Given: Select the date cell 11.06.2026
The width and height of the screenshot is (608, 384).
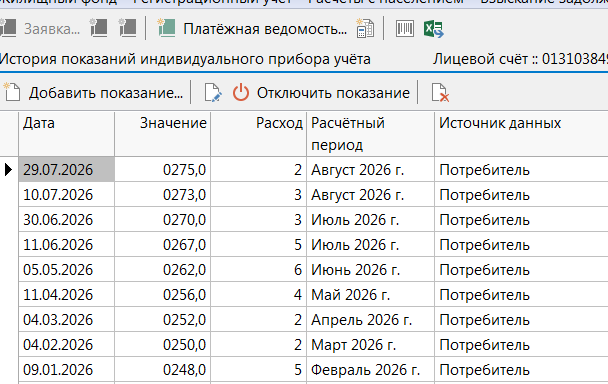Looking at the screenshot, I should point(66,244).
